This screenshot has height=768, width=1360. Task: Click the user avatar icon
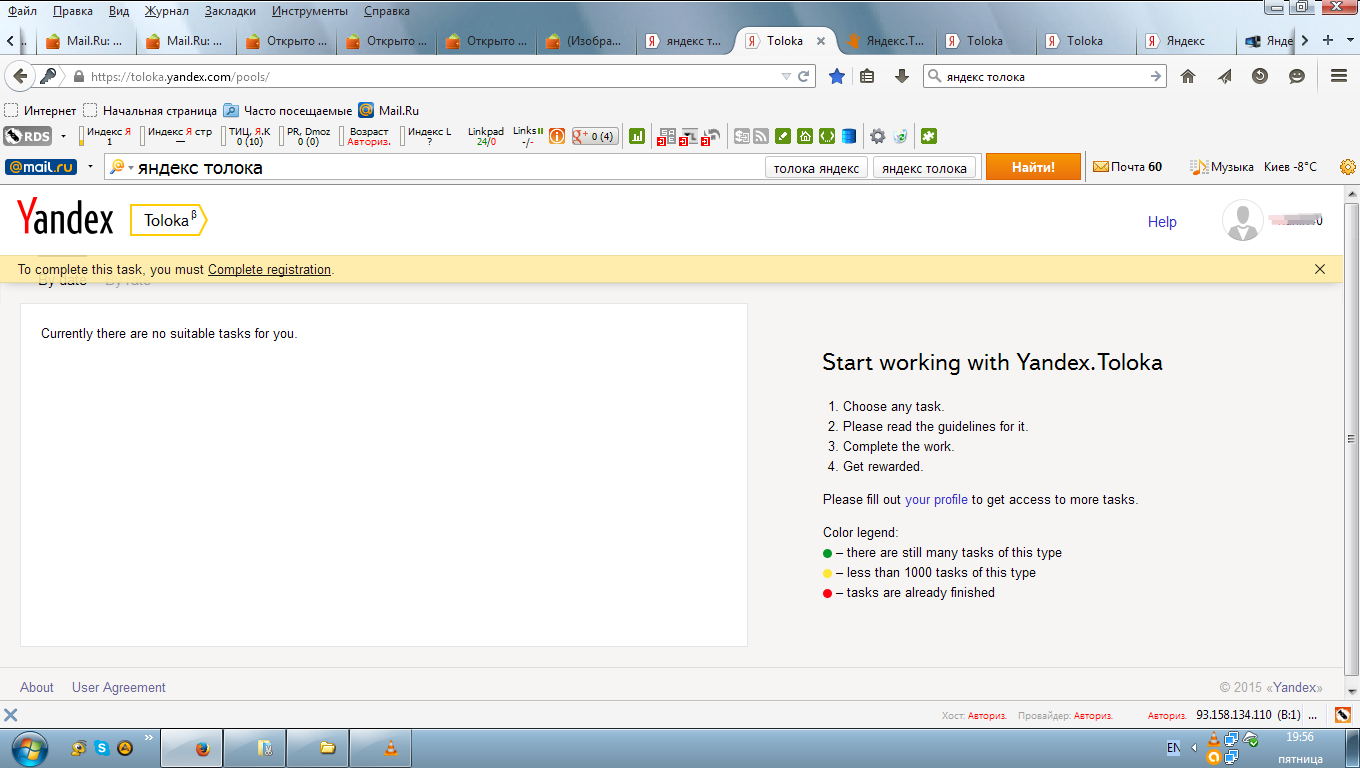click(x=1243, y=221)
